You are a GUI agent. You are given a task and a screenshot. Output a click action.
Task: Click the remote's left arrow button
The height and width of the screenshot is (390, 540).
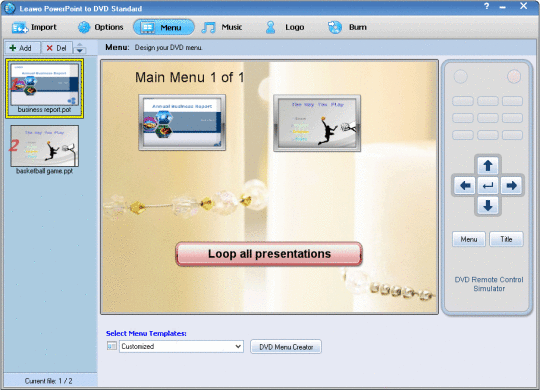(x=465, y=186)
